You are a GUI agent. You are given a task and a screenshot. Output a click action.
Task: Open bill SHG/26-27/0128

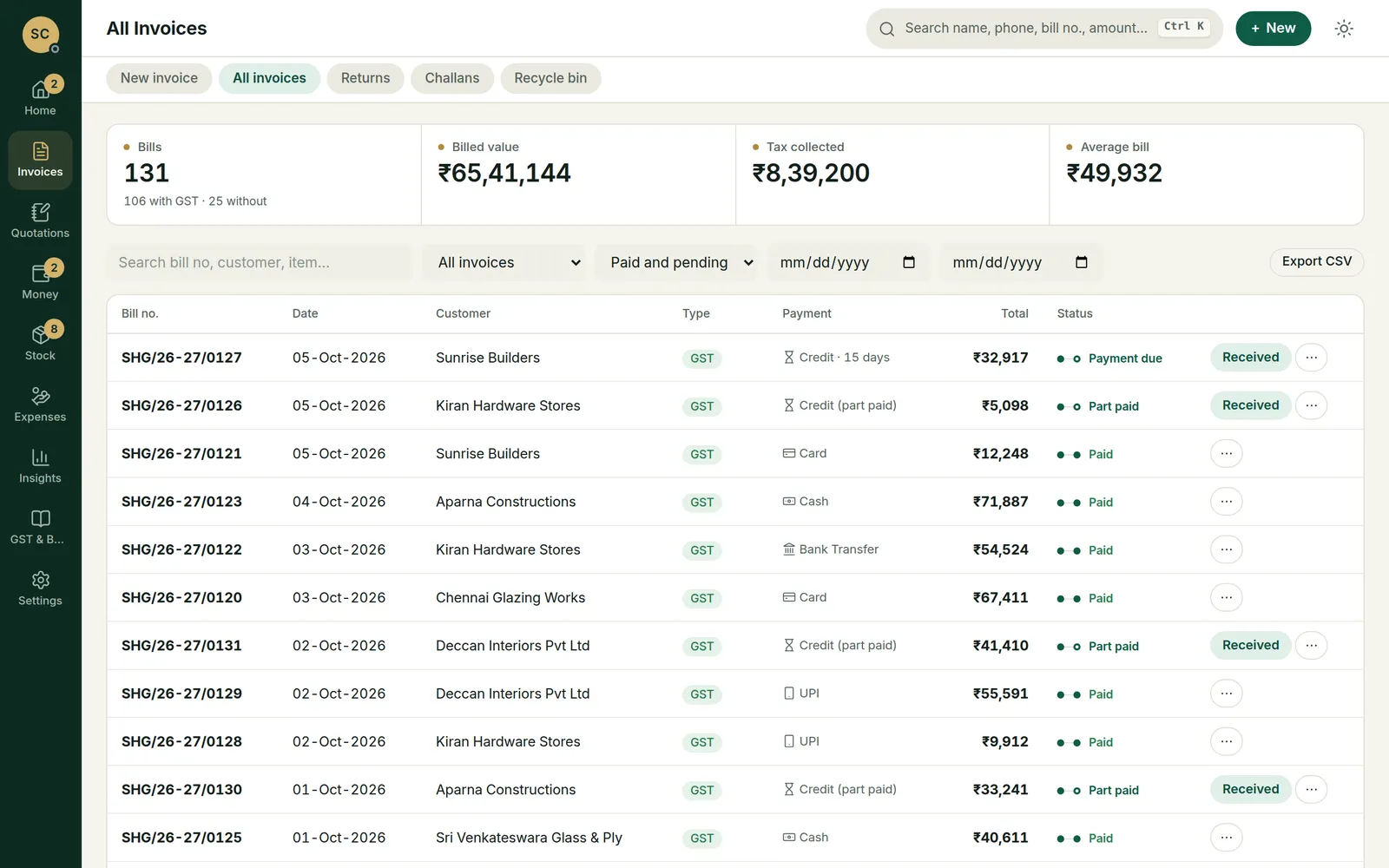point(181,742)
